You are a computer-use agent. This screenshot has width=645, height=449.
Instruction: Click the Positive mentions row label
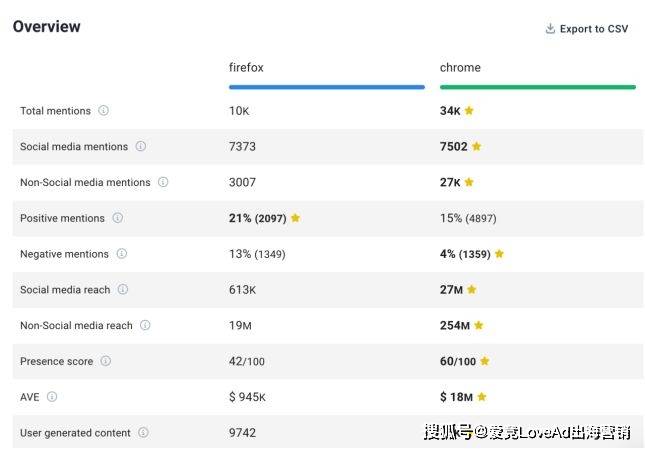(x=62, y=218)
